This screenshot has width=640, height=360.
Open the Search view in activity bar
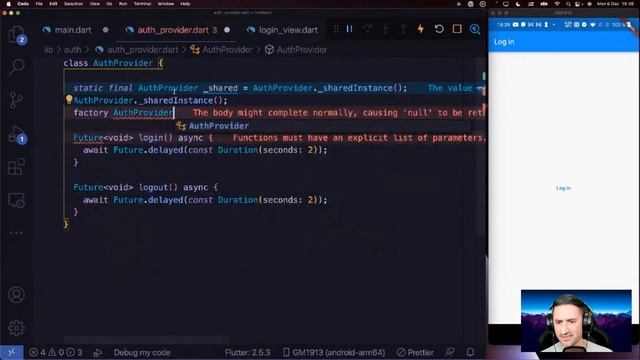[16, 67]
